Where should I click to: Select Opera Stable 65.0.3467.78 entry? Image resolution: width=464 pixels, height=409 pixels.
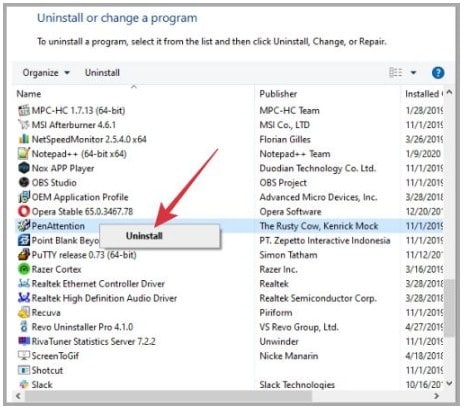[82, 212]
